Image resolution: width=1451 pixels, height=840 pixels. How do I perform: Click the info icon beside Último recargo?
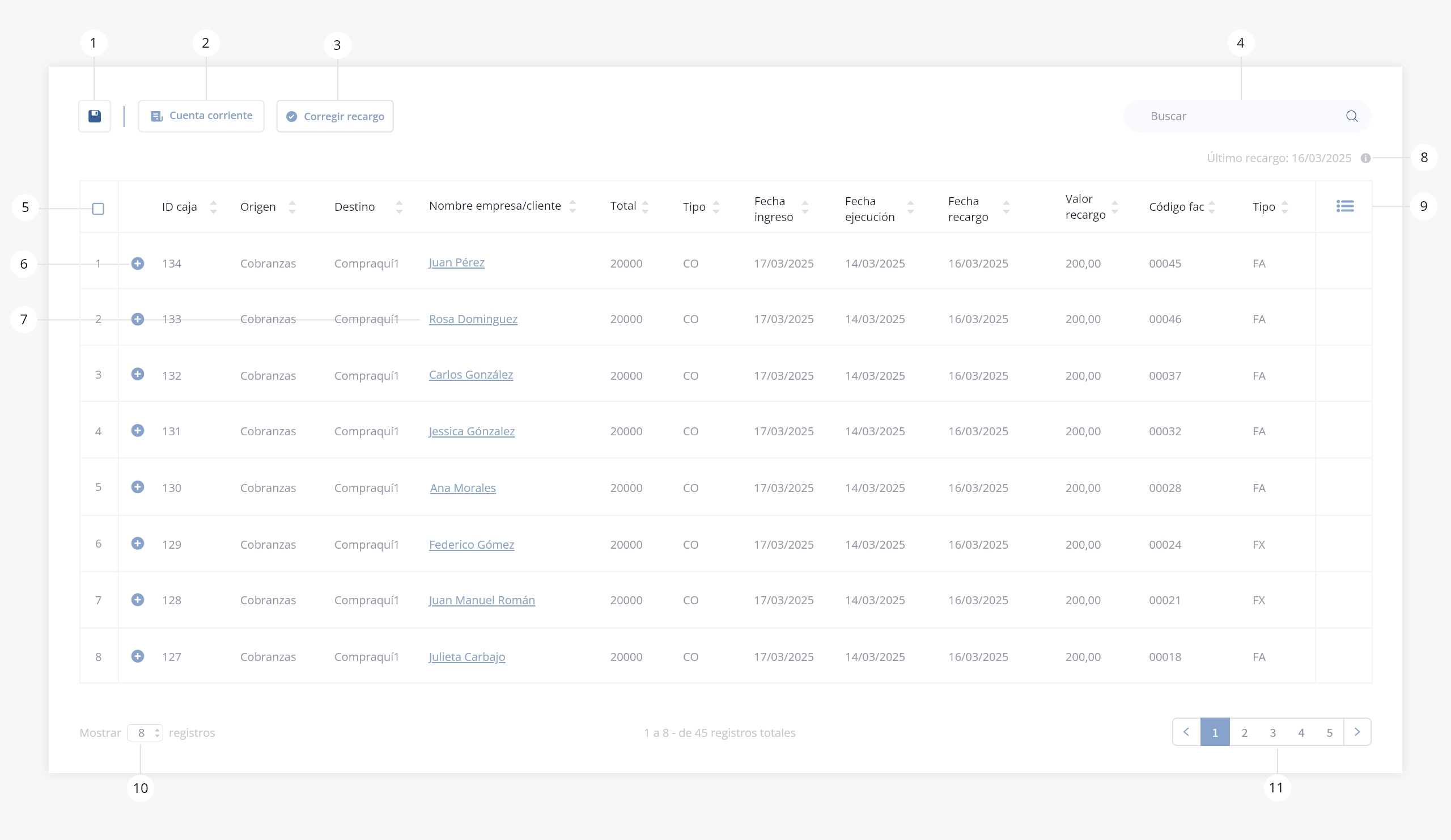(1365, 158)
